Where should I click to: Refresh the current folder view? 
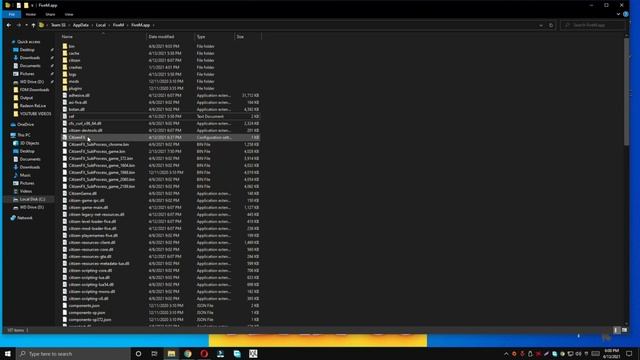tap(551, 25)
